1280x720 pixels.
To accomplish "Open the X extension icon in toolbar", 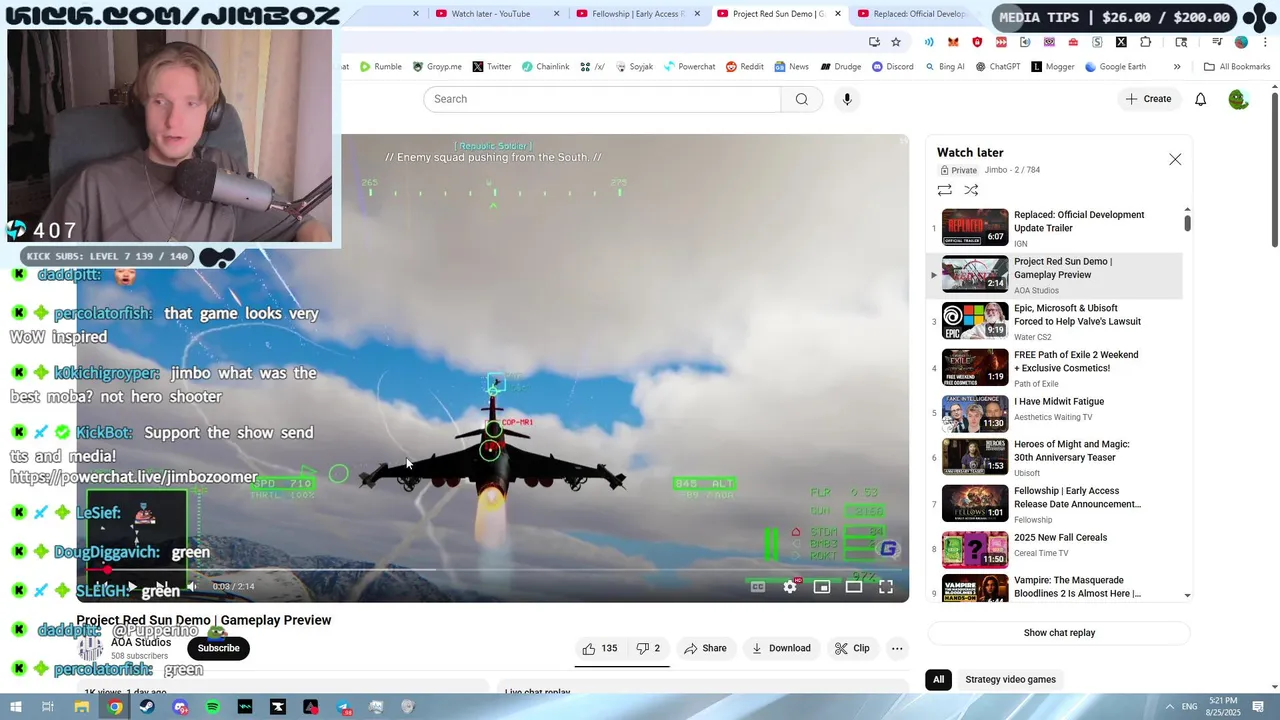I will pos(1121,42).
